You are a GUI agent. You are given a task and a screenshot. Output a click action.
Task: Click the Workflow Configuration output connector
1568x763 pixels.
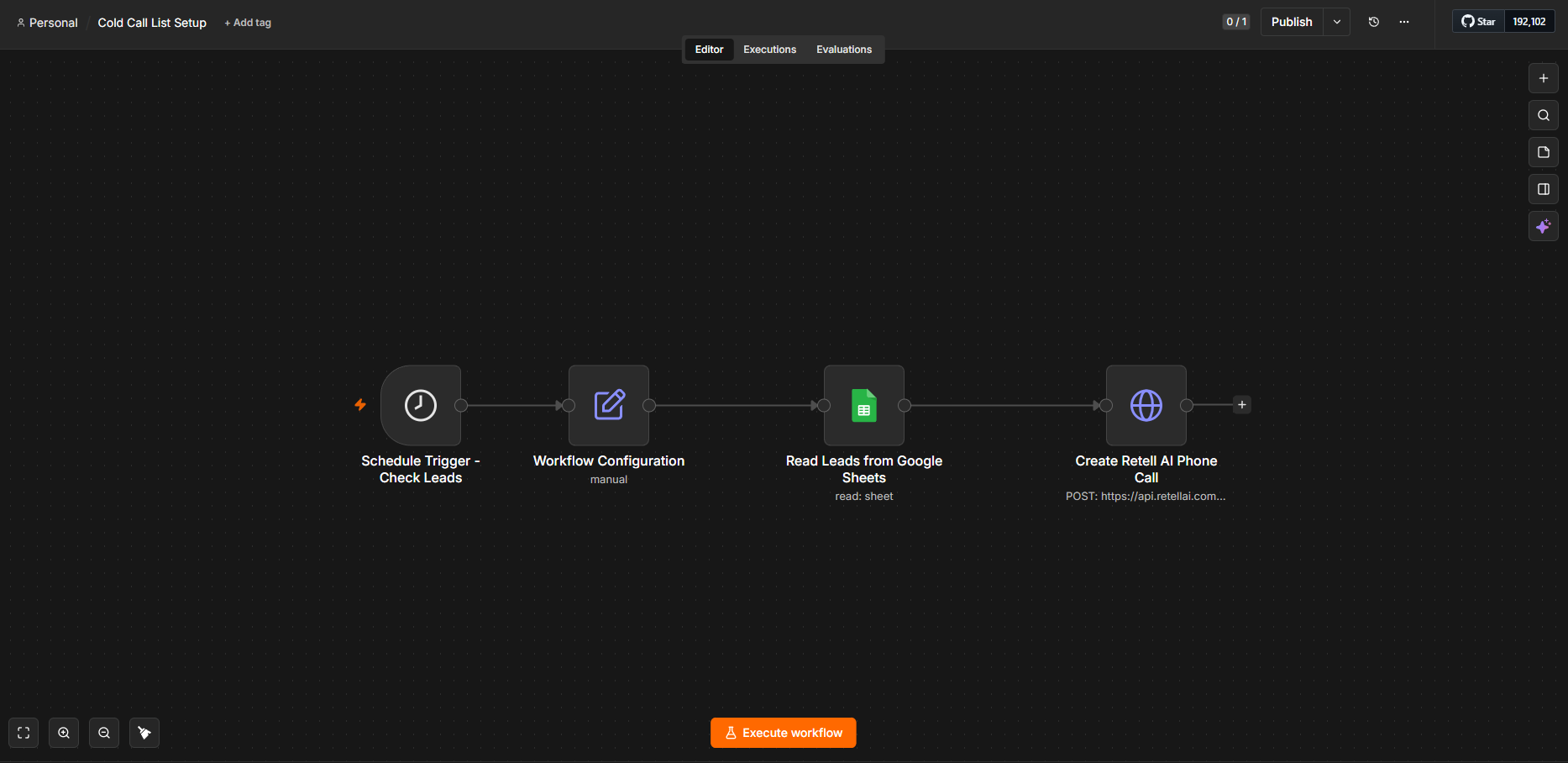(x=649, y=405)
